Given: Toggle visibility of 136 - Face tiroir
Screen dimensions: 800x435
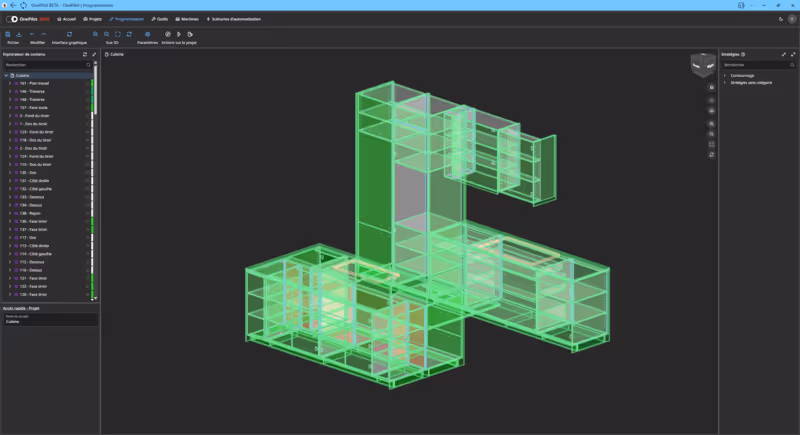Looking at the screenshot, I should pyautogui.click(x=87, y=221).
